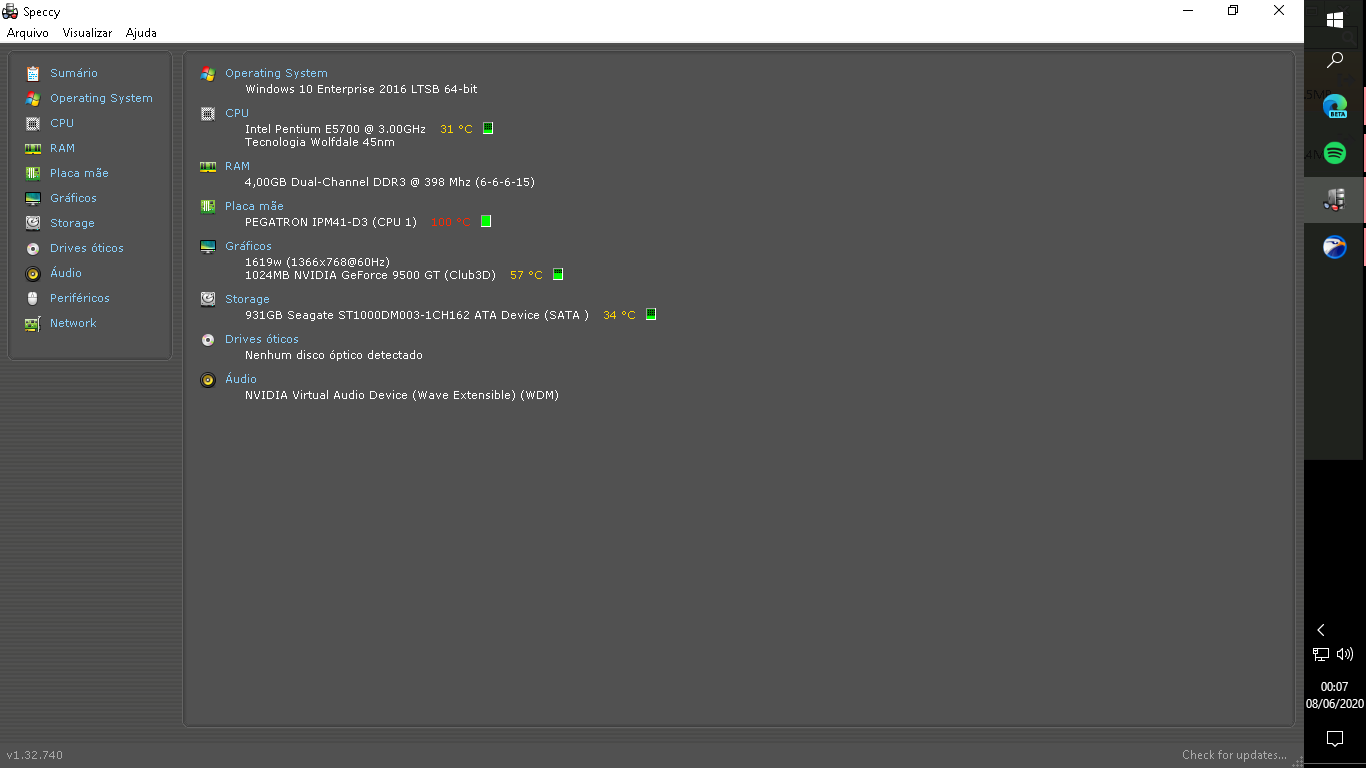Select Áudio in the sidebar
1366x768 pixels.
pyautogui.click(x=66, y=273)
